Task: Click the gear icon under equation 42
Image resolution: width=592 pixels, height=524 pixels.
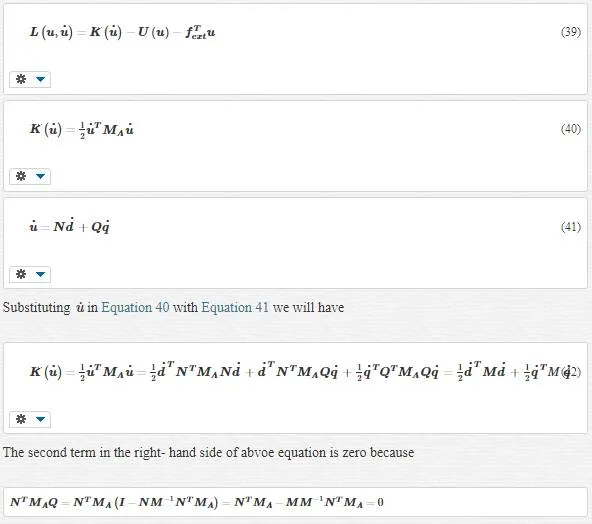Action: pyautogui.click(x=21, y=419)
